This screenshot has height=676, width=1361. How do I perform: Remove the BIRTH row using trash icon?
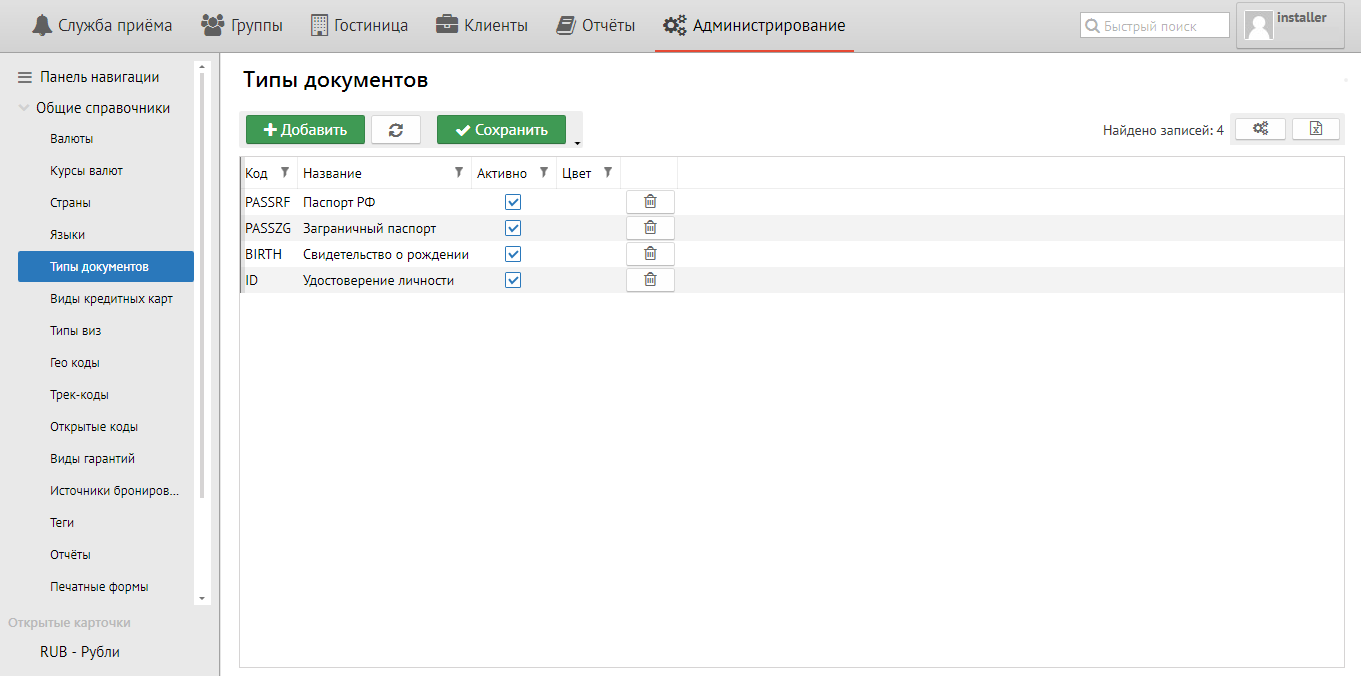point(650,254)
